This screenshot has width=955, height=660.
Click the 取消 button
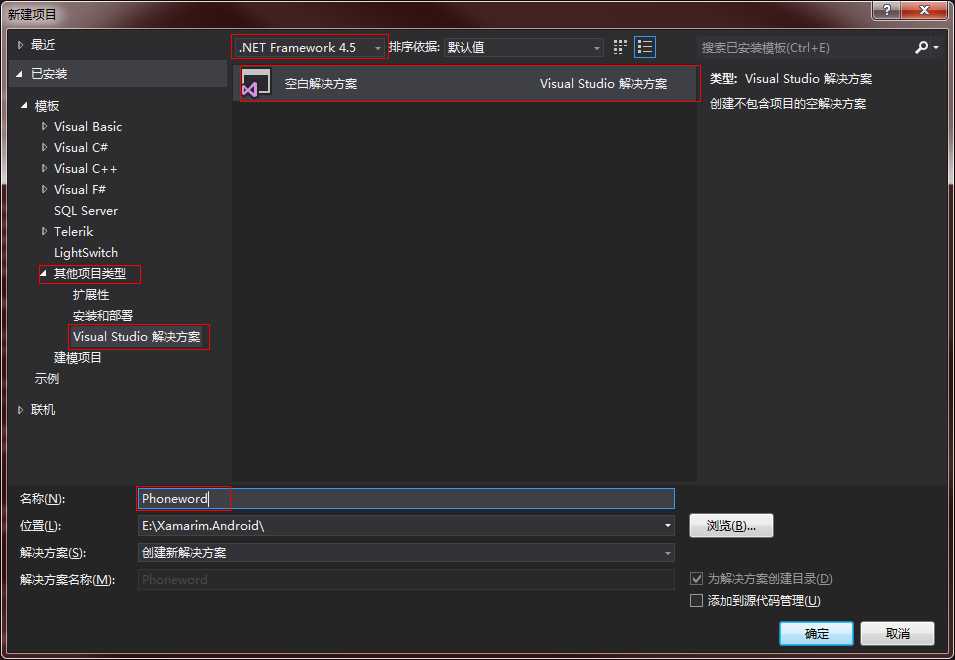[x=897, y=633]
